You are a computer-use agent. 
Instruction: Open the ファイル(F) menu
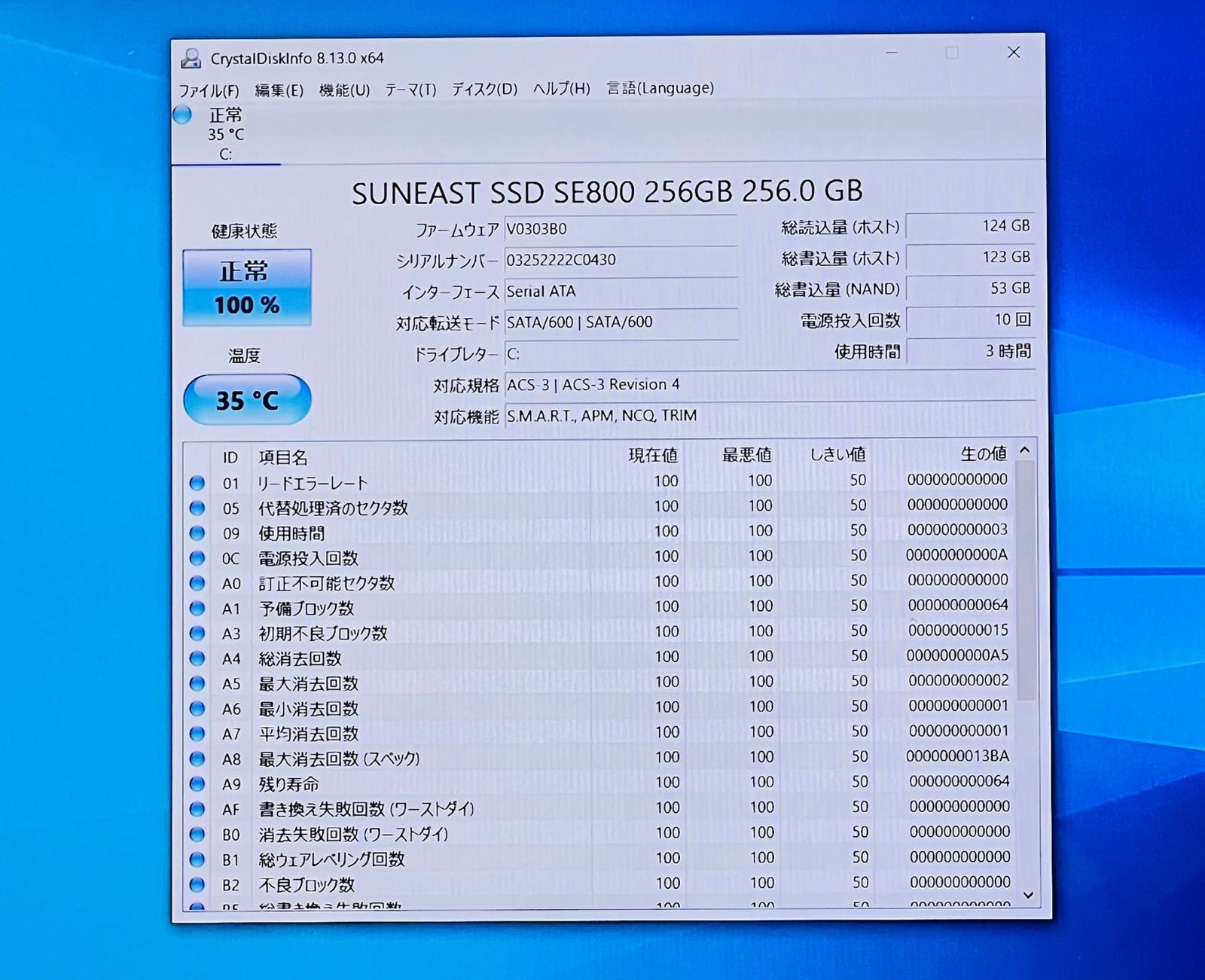tap(209, 90)
